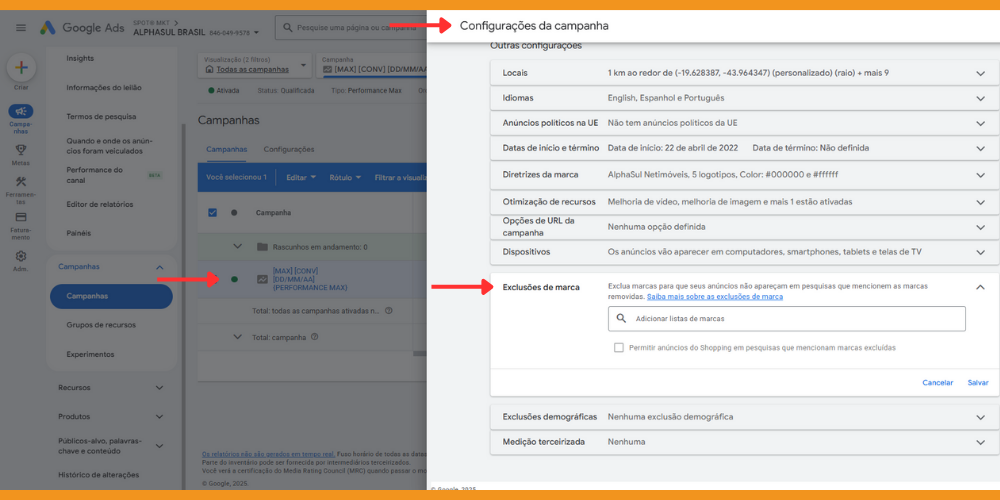This screenshot has width=1000, height=500.
Task: Expand Medição terceirizada setting
Action: tap(980, 442)
